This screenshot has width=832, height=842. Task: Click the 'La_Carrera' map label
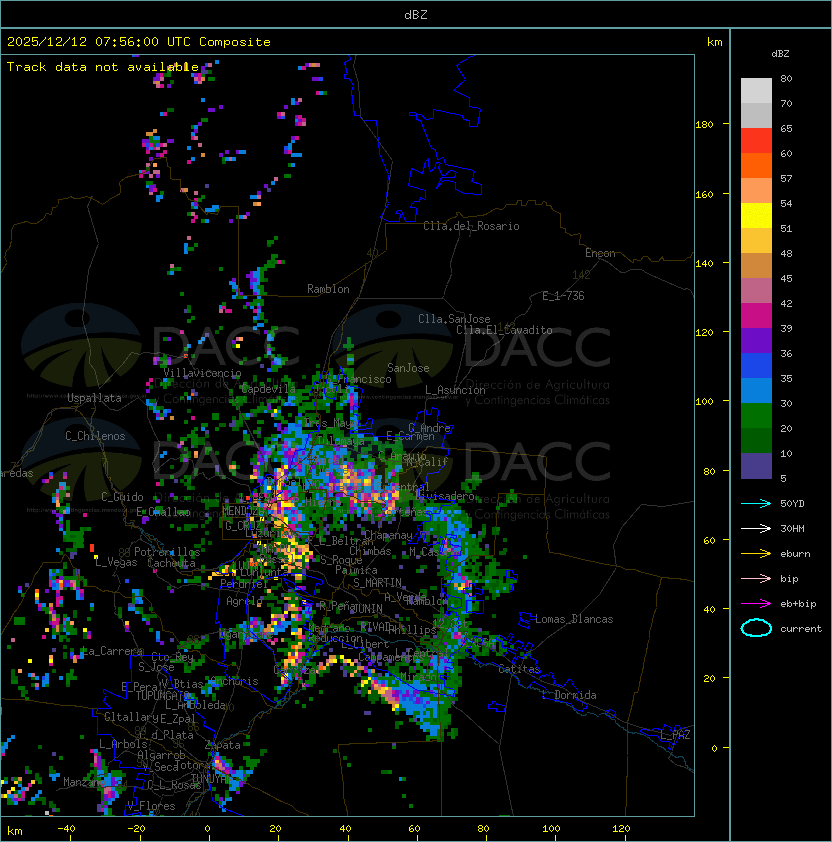[112, 651]
